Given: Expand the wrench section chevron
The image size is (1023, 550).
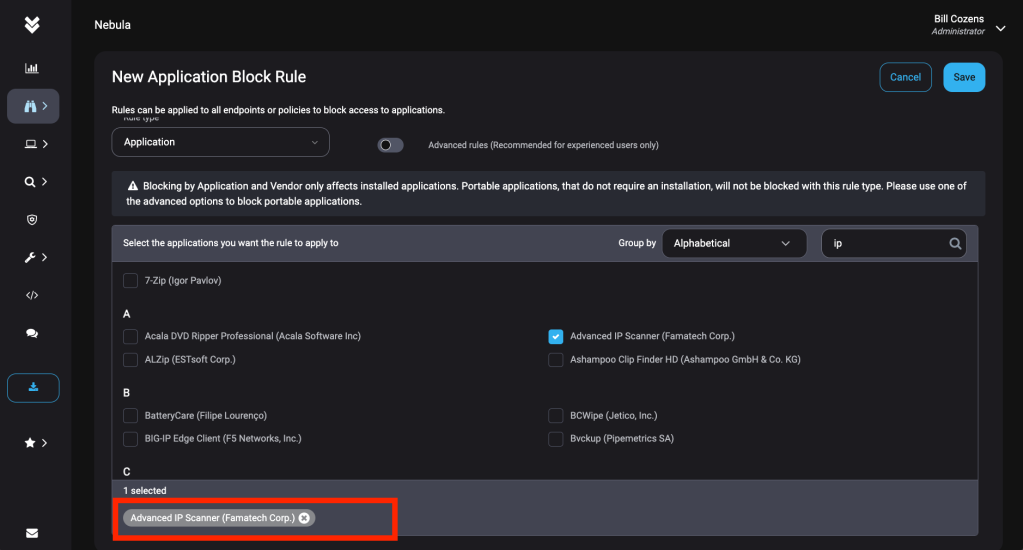Looking at the screenshot, I should tap(45, 257).
